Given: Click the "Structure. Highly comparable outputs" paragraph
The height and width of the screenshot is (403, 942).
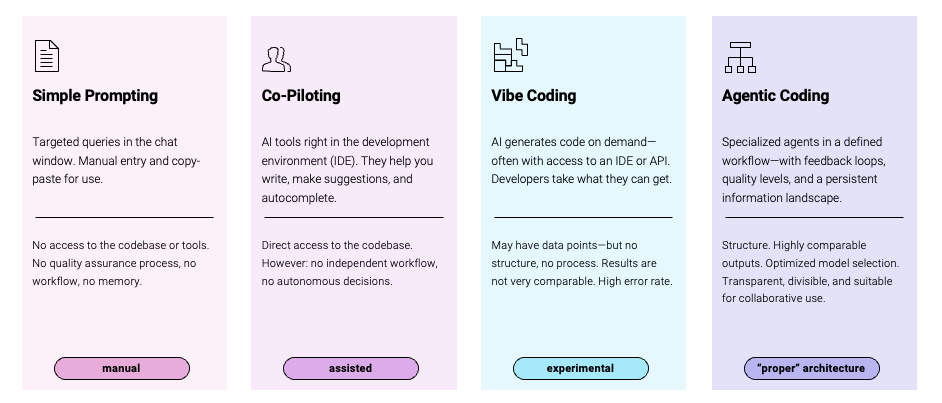Looking at the screenshot, I should pos(810,271).
